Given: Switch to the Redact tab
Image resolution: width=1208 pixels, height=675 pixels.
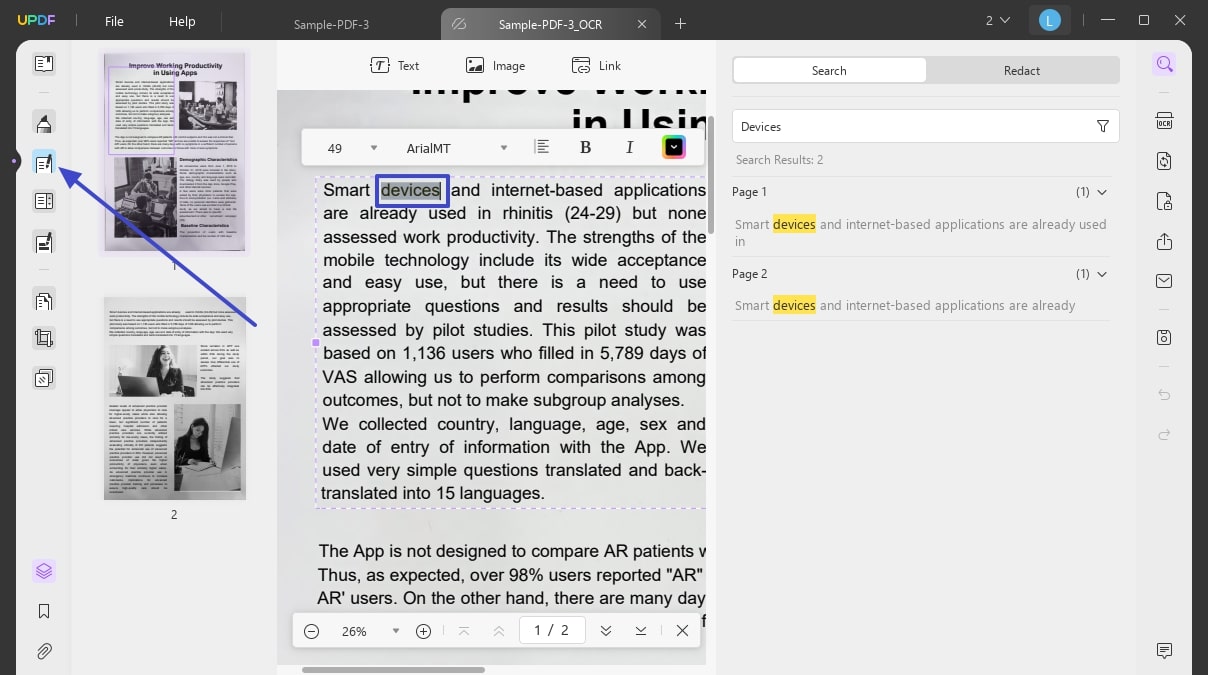Looking at the screenshot, I should [x=1021, y=70].
